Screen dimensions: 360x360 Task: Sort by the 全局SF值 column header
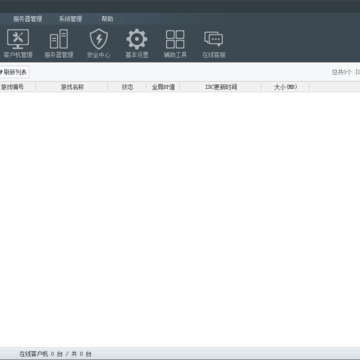pyautogui.click(x=163, y=87)
